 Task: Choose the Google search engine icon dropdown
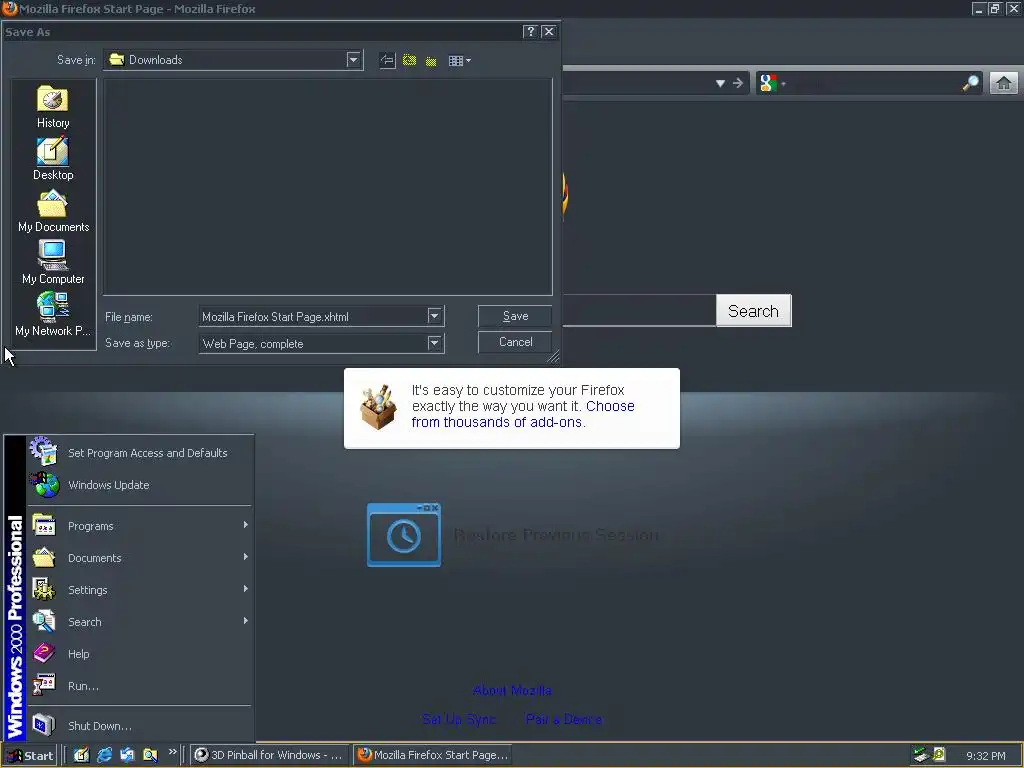773,83
